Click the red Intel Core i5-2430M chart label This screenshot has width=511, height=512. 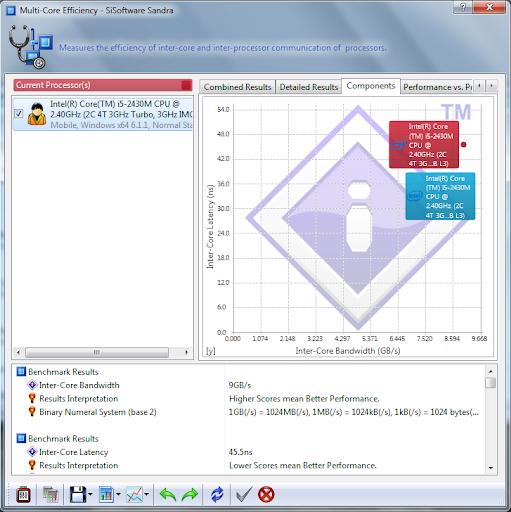(x=424, y=145)
